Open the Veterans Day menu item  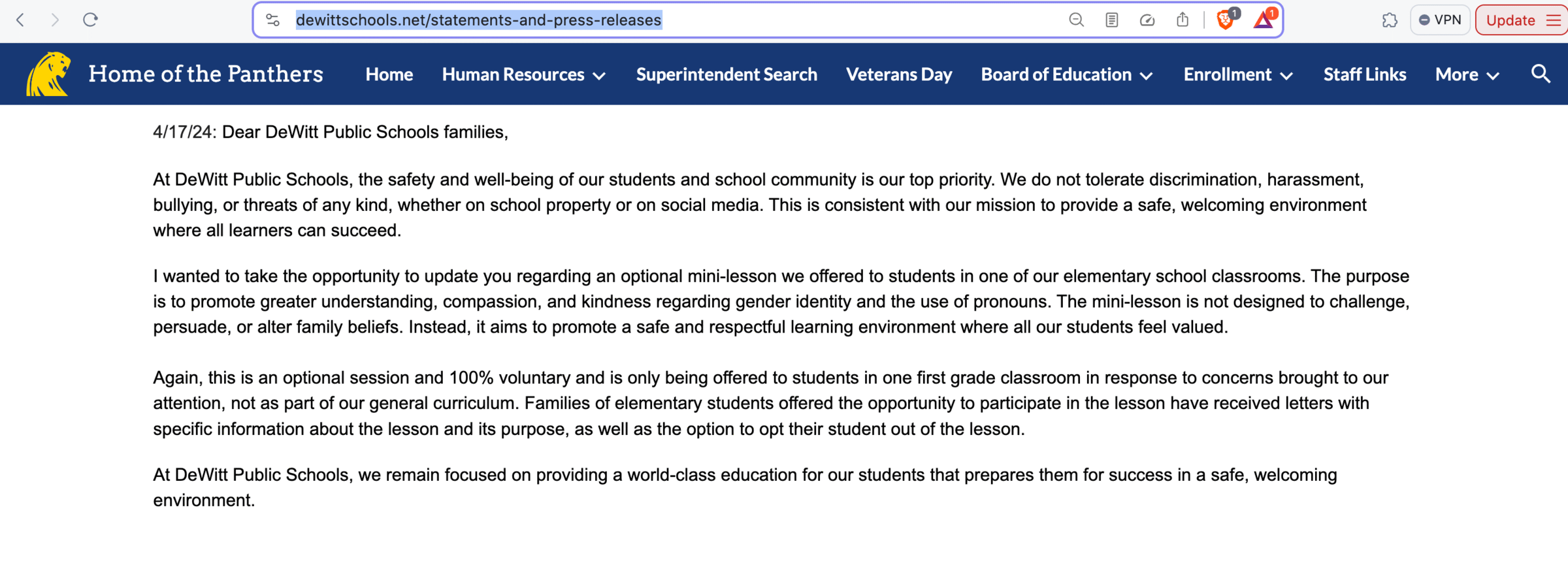(x=899, y=74)
